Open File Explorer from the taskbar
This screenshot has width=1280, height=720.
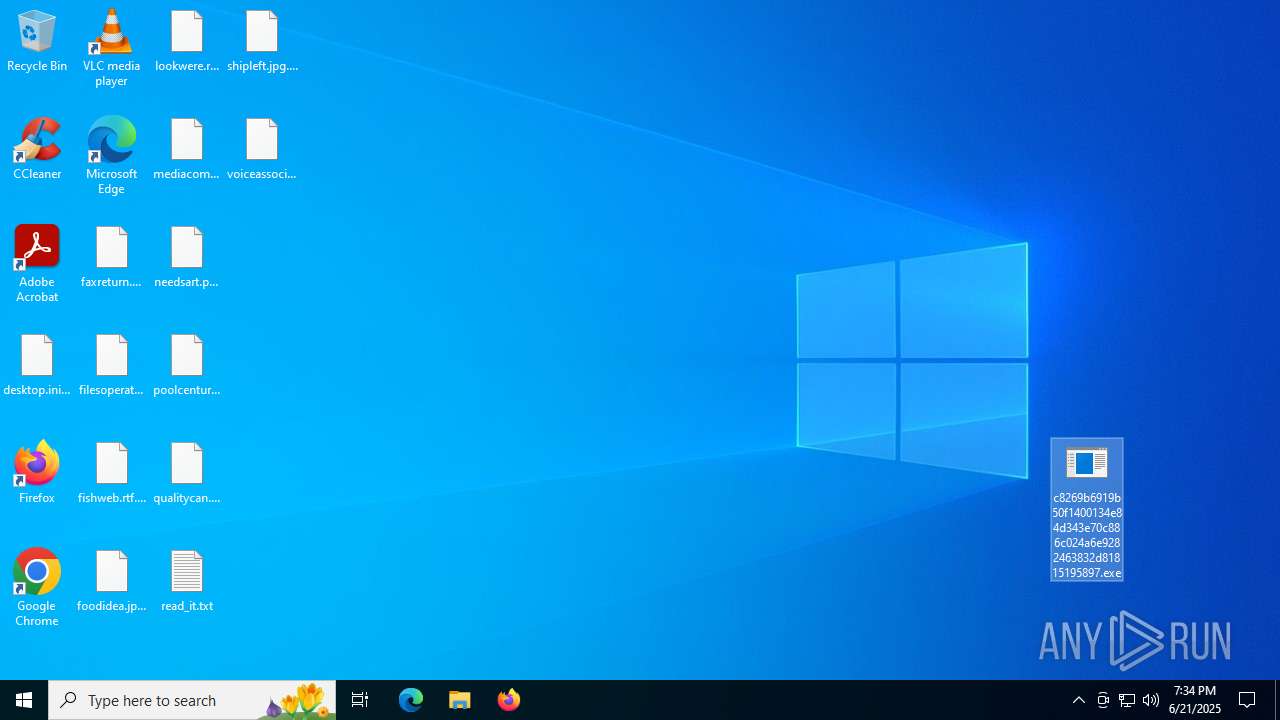460,700
